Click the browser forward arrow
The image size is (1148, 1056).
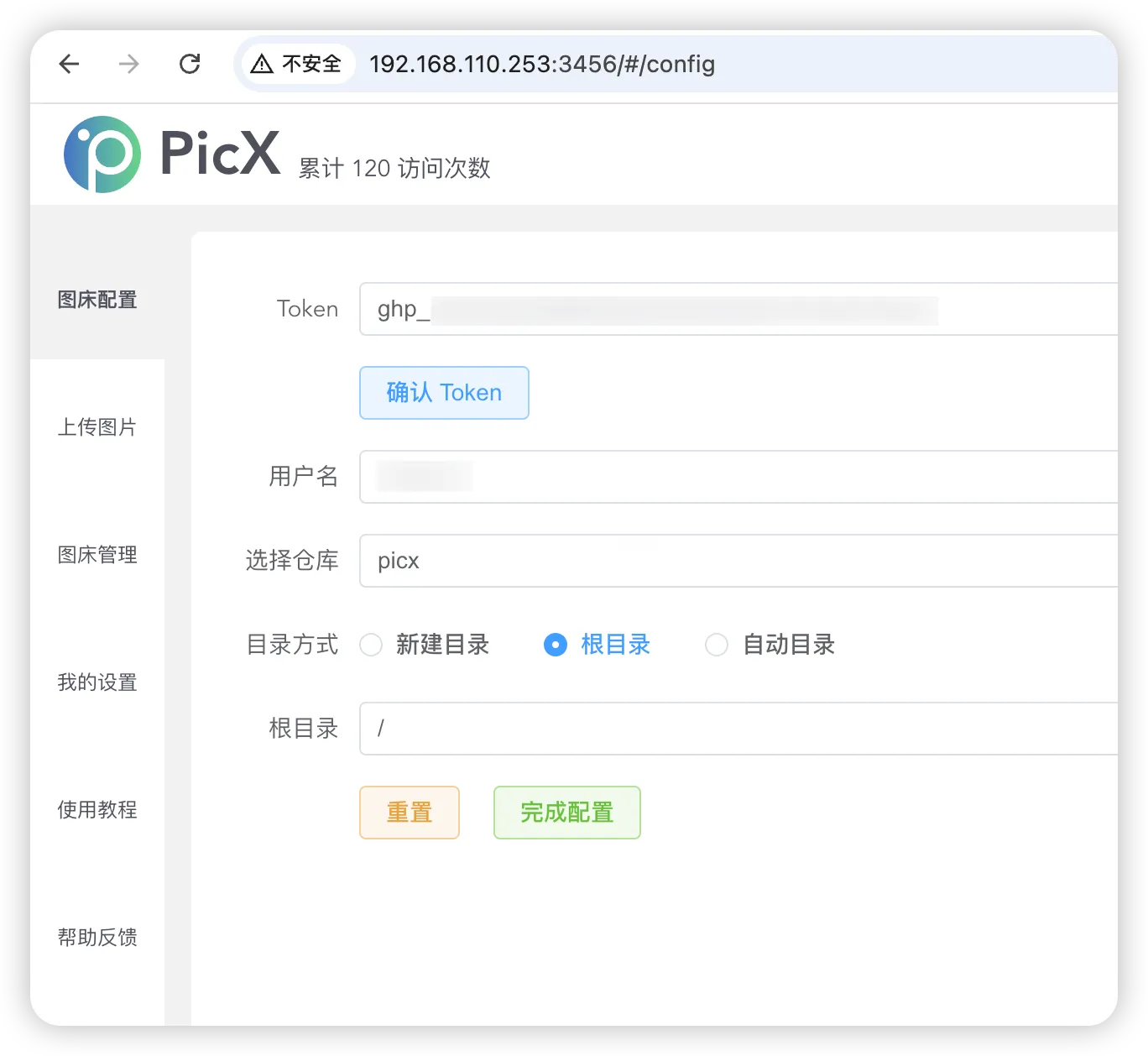point(129,64)
